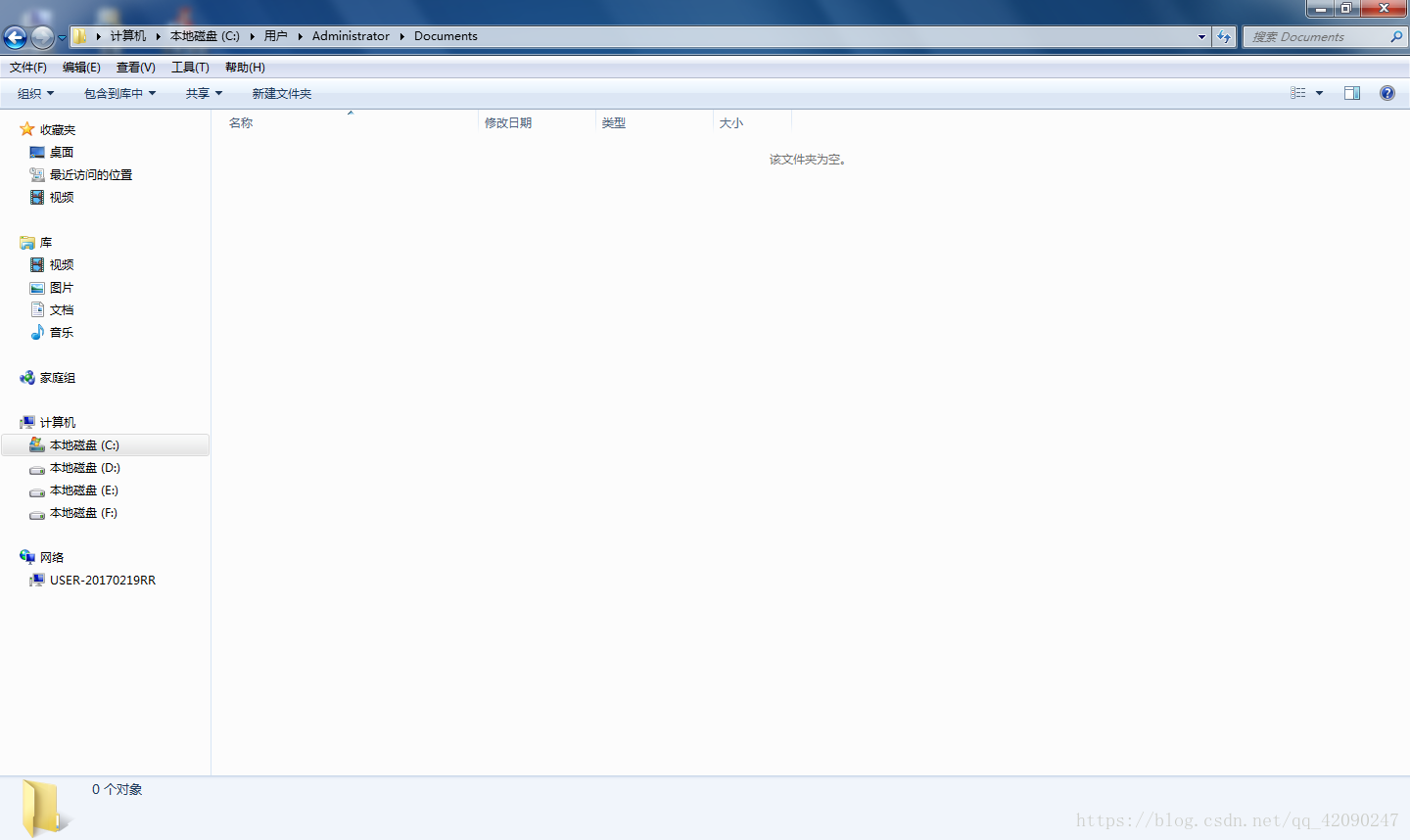Click the Forward navigation arrow
This screenshot has height=840, width=1410.
(x=42, y=37)
